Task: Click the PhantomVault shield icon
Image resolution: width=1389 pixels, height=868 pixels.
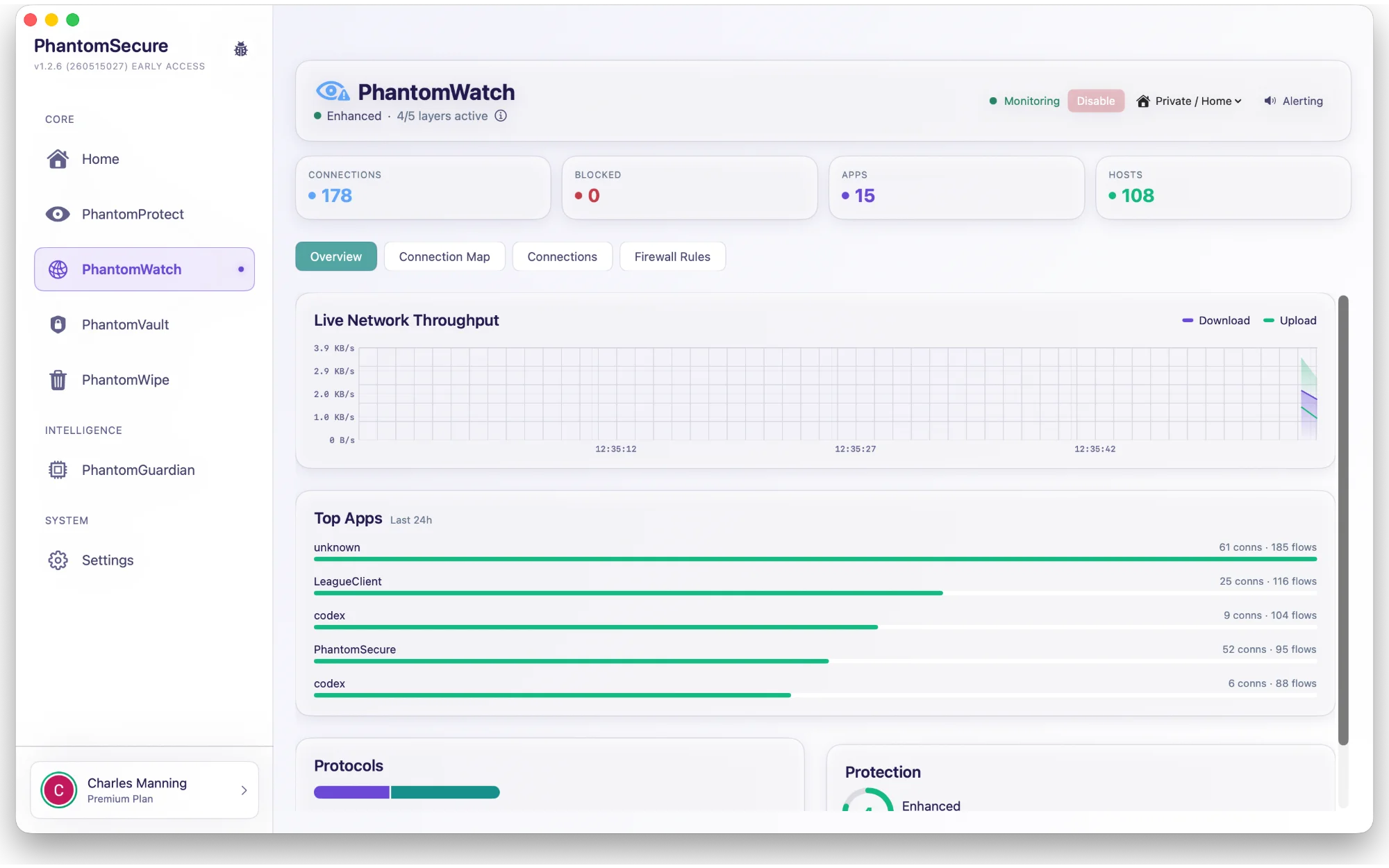Action: pyautogui.click(x=58, y=324)
